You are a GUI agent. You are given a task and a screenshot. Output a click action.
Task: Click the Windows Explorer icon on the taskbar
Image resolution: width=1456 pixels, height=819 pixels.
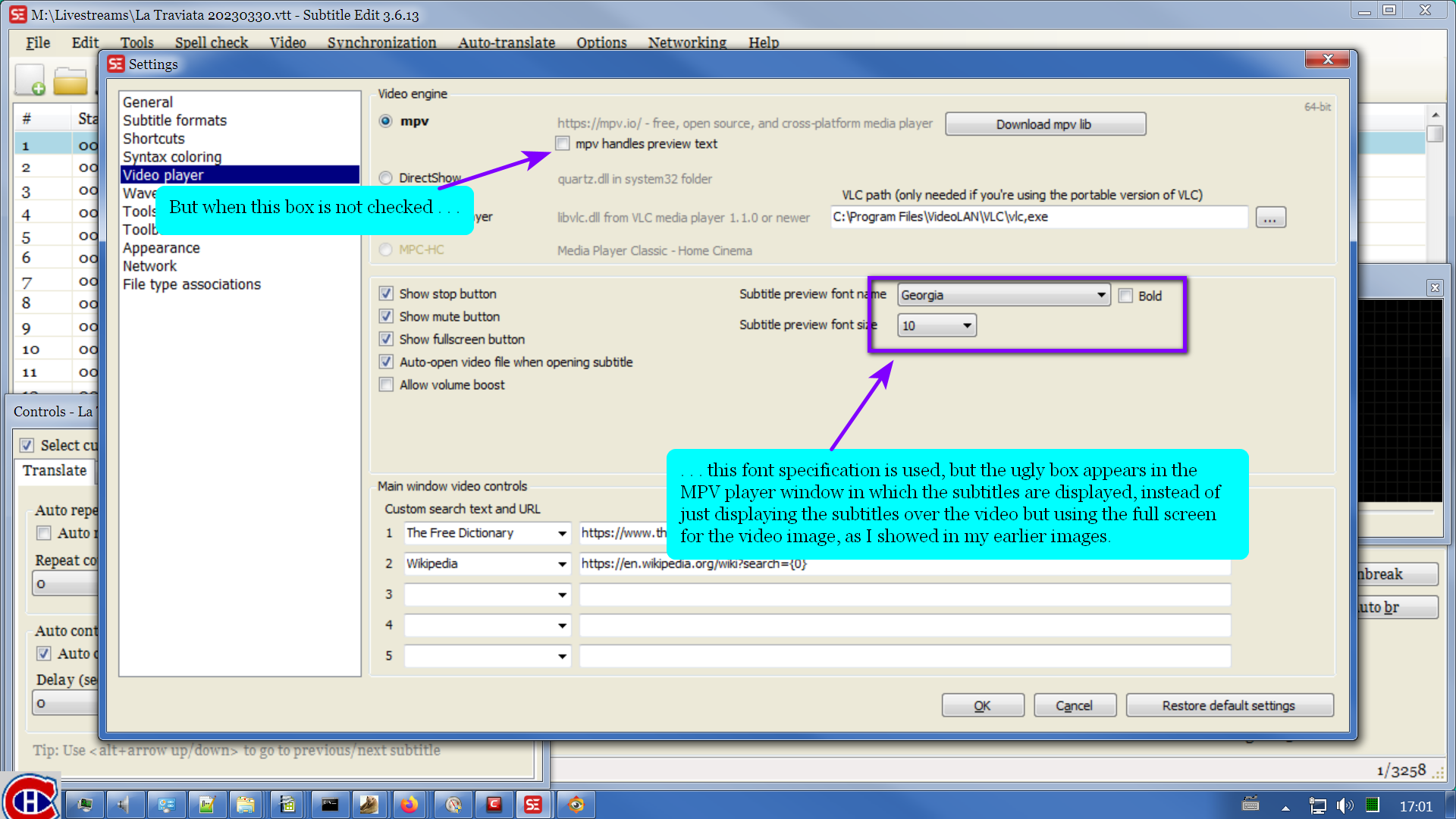click(x=246, y=805)
